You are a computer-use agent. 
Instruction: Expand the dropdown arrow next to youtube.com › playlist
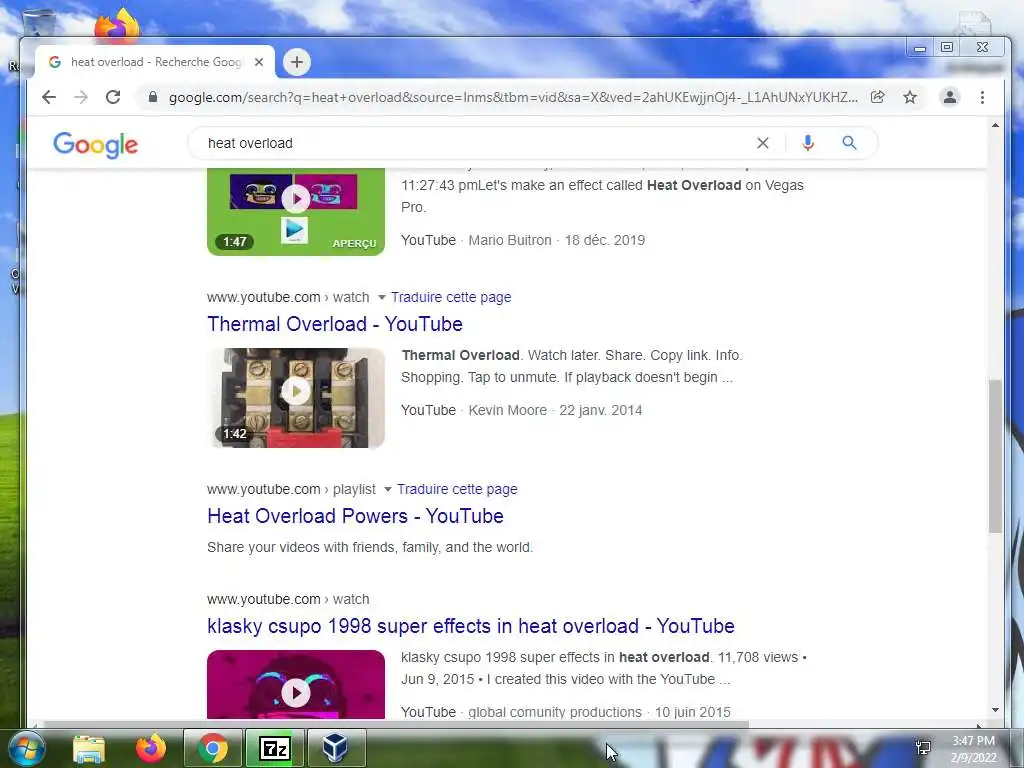[x=387, y=489]
